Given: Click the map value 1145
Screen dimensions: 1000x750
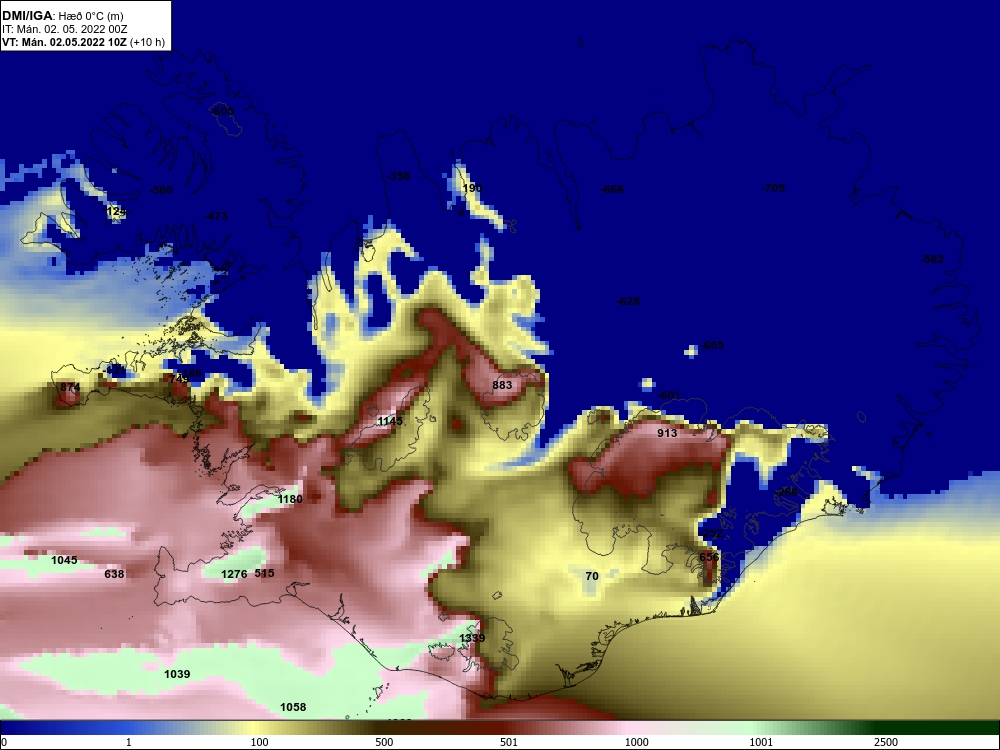Looking at the screenshot, I should coord(390,421).
